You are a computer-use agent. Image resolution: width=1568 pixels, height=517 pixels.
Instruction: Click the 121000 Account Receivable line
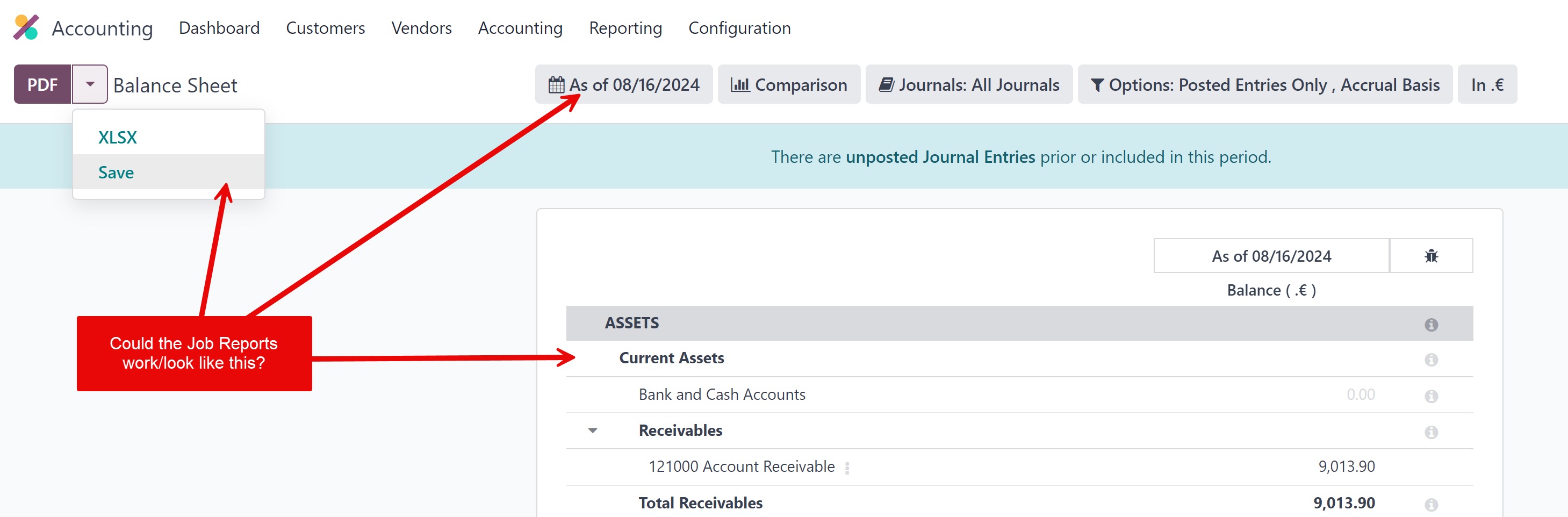coord(741,466)
